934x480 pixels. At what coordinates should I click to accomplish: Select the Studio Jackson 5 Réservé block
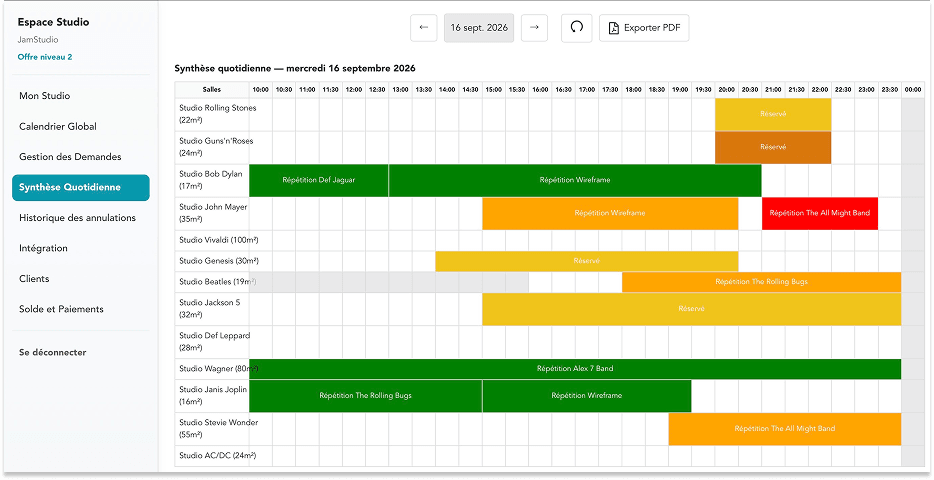[692, 309]
